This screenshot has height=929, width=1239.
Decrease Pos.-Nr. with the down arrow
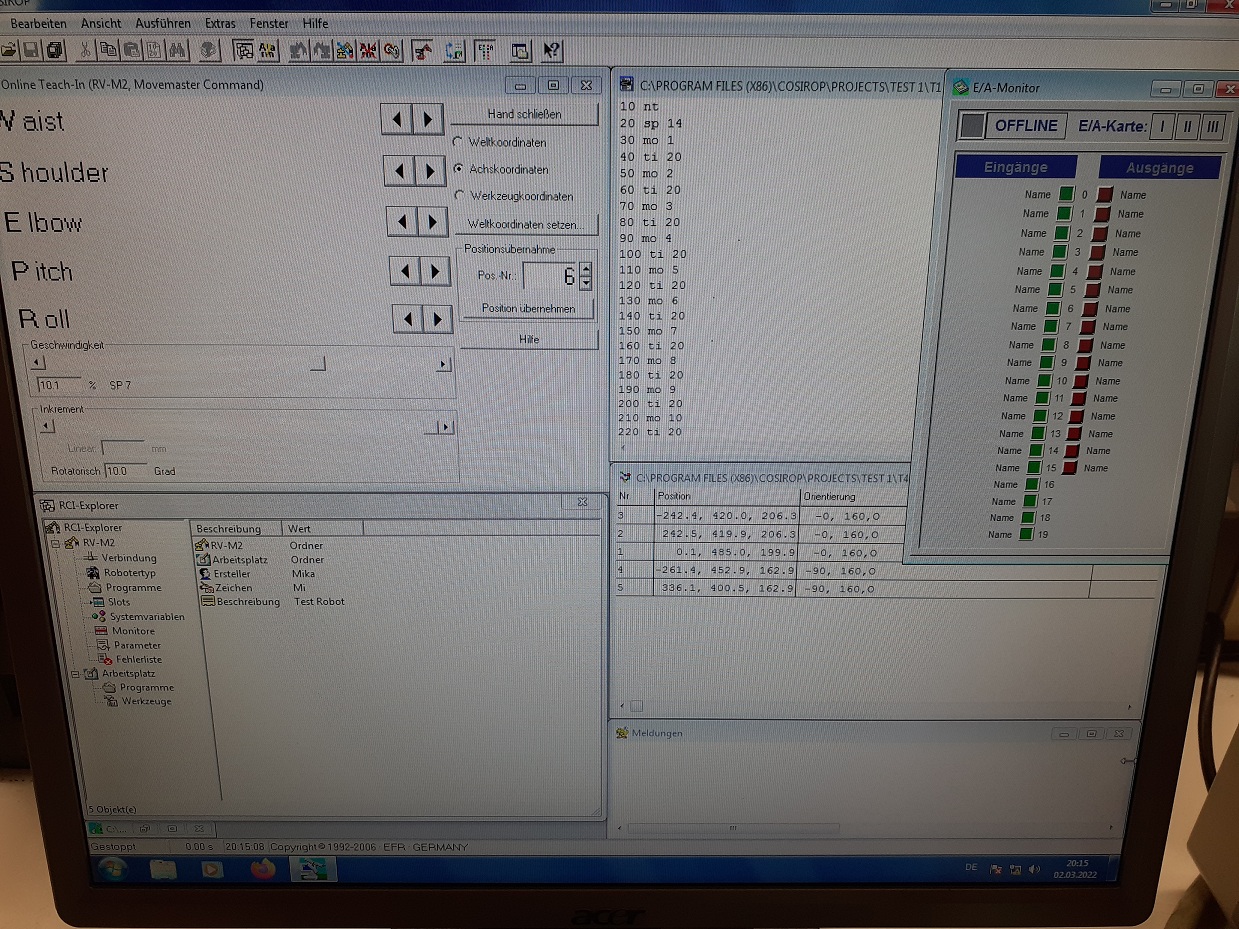[586, 283]
